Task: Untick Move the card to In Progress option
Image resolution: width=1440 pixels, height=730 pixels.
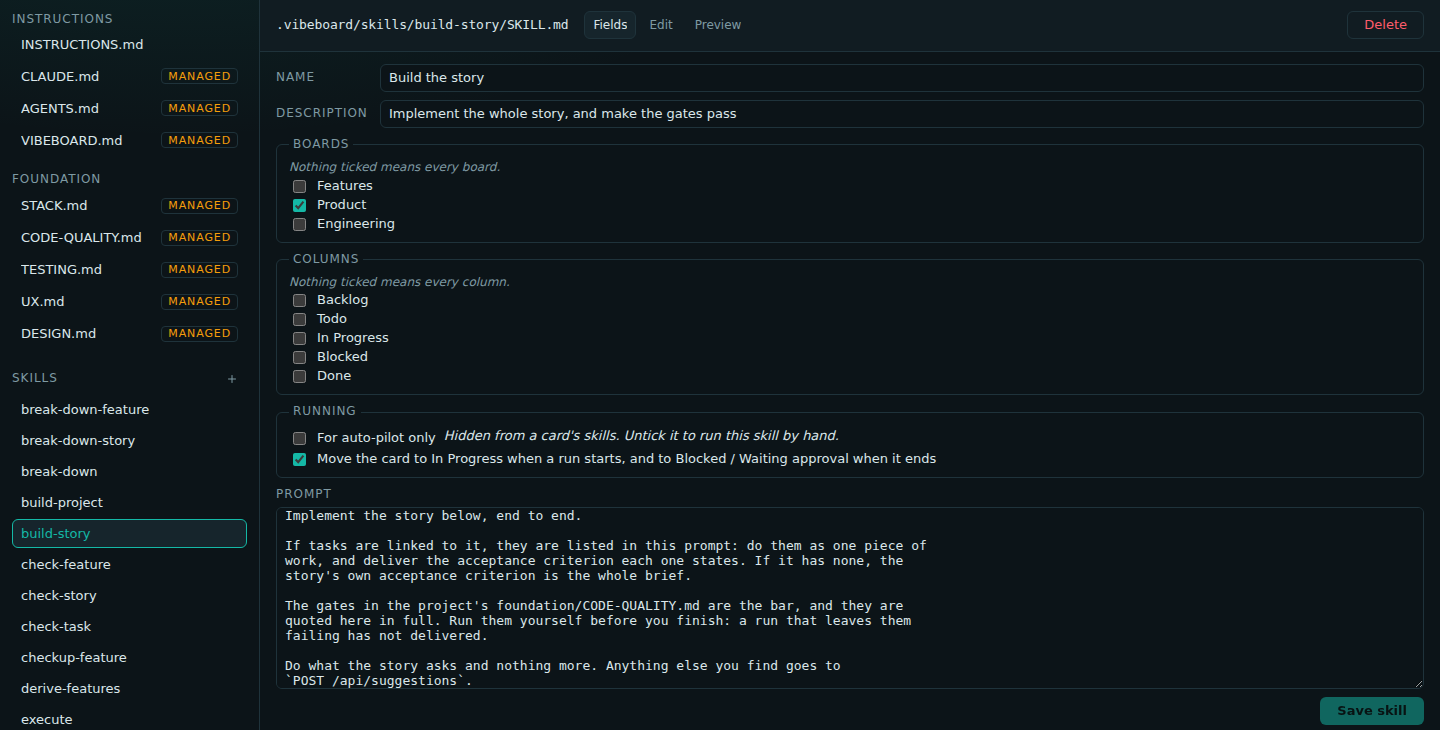Action: [299, 459]
